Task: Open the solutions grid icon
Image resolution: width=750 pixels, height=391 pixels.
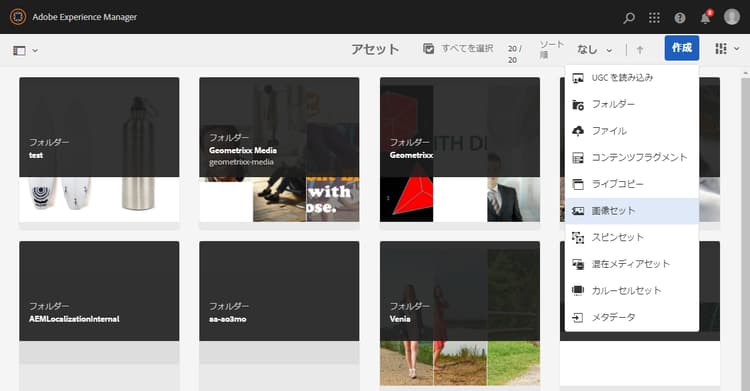Action: (654, 18)
